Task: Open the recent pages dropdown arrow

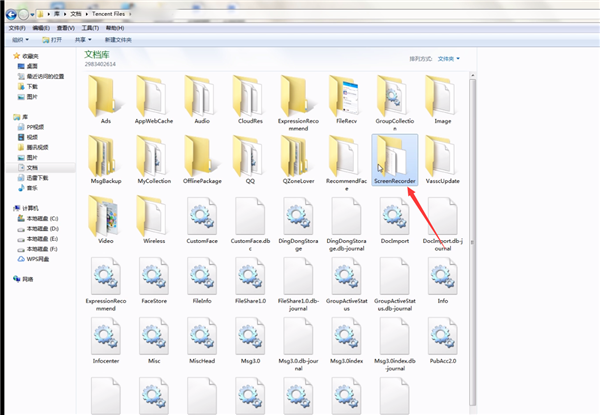Action: tap(33, 15)
